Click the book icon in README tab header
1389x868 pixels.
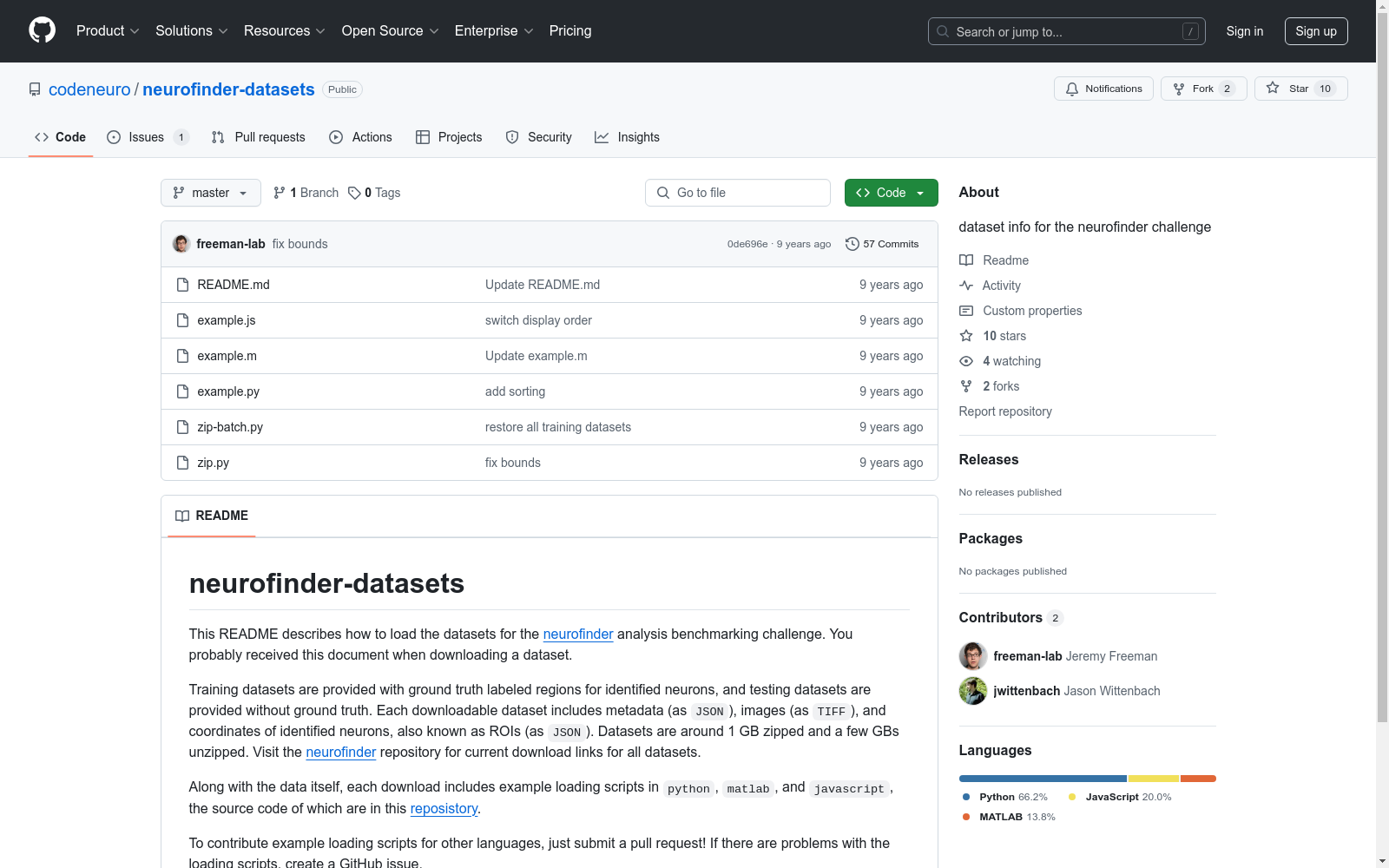(182, 516)
